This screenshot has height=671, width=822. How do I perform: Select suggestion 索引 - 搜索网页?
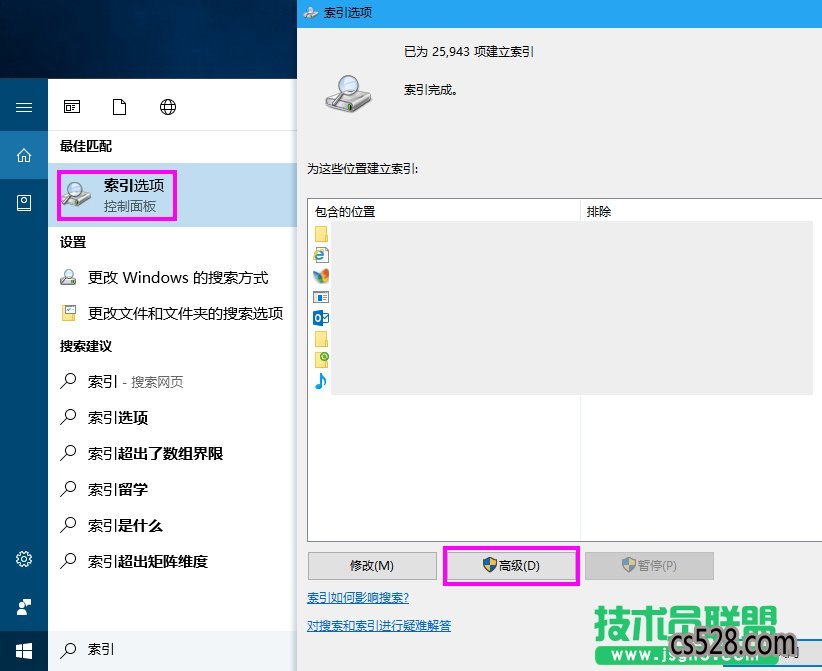(x=172, y=382)
